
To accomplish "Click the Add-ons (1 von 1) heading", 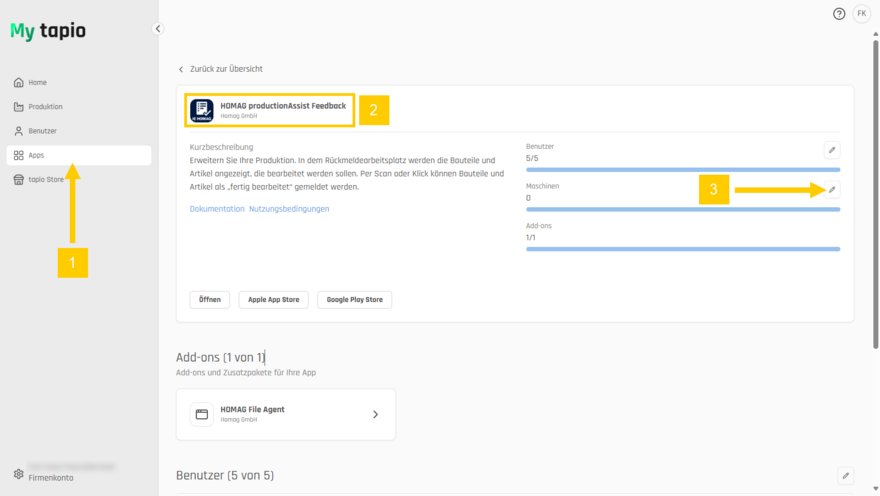I will point(221,357).
